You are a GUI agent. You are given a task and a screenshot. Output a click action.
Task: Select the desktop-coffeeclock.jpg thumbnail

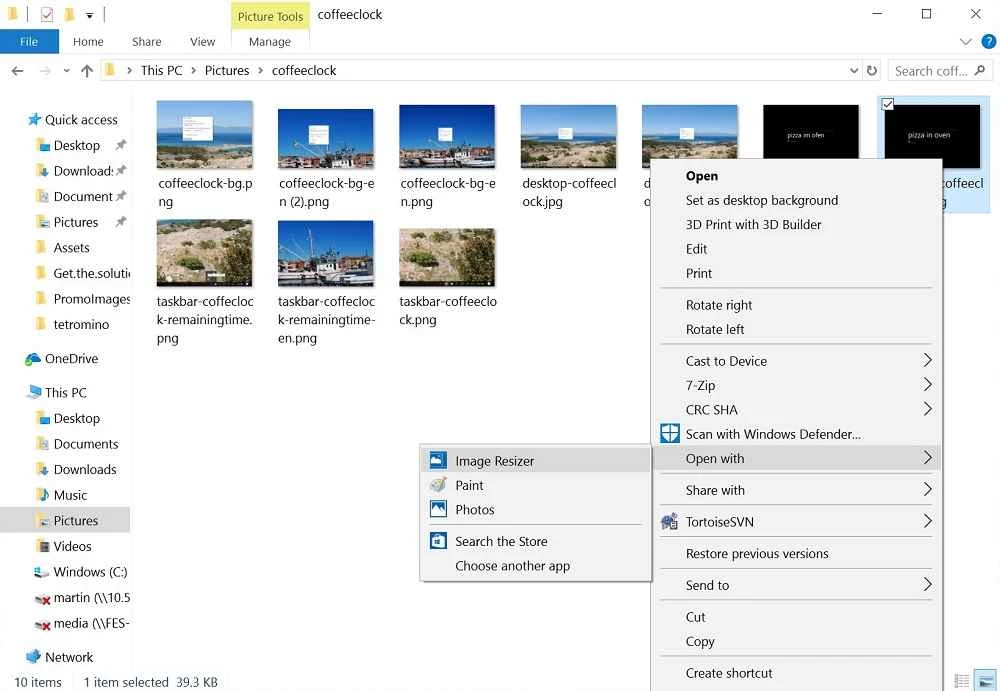pos(568,135)
